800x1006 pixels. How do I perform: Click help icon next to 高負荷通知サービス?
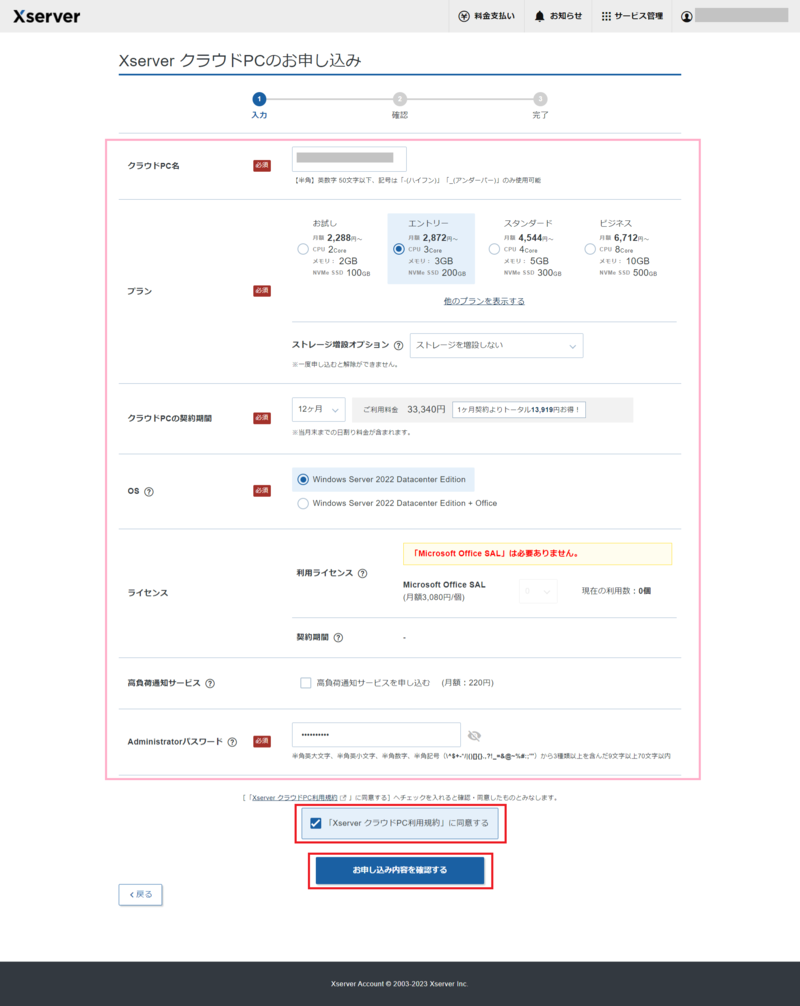210,684
